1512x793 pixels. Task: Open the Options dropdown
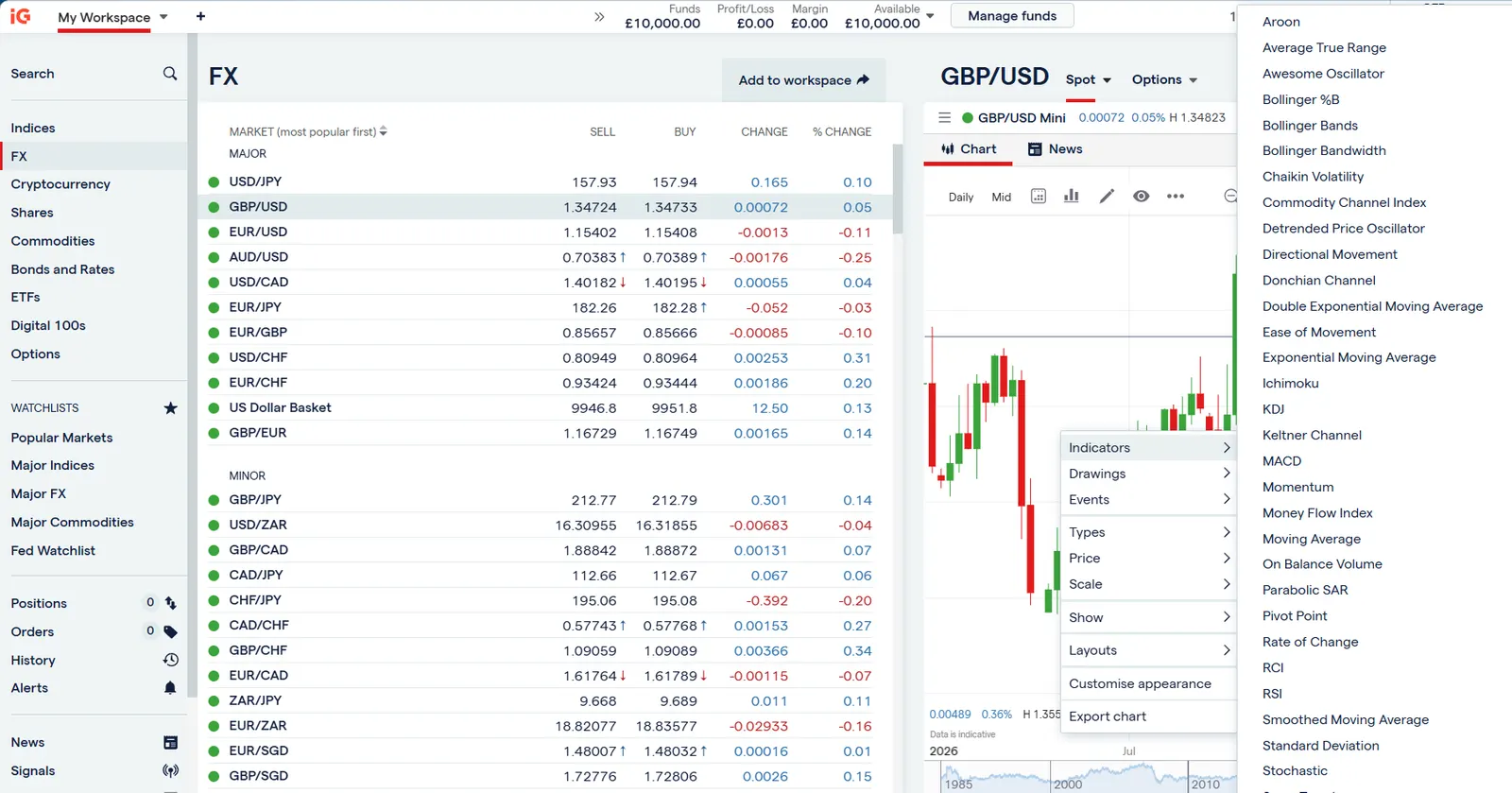tap(1164, 80)
